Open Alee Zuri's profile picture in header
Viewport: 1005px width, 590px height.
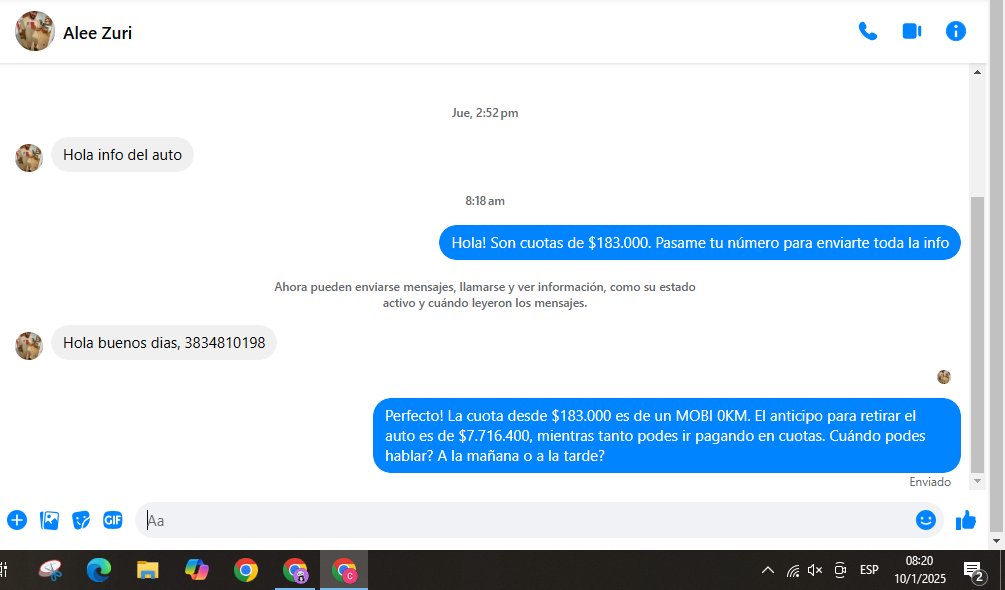point(35,31)
